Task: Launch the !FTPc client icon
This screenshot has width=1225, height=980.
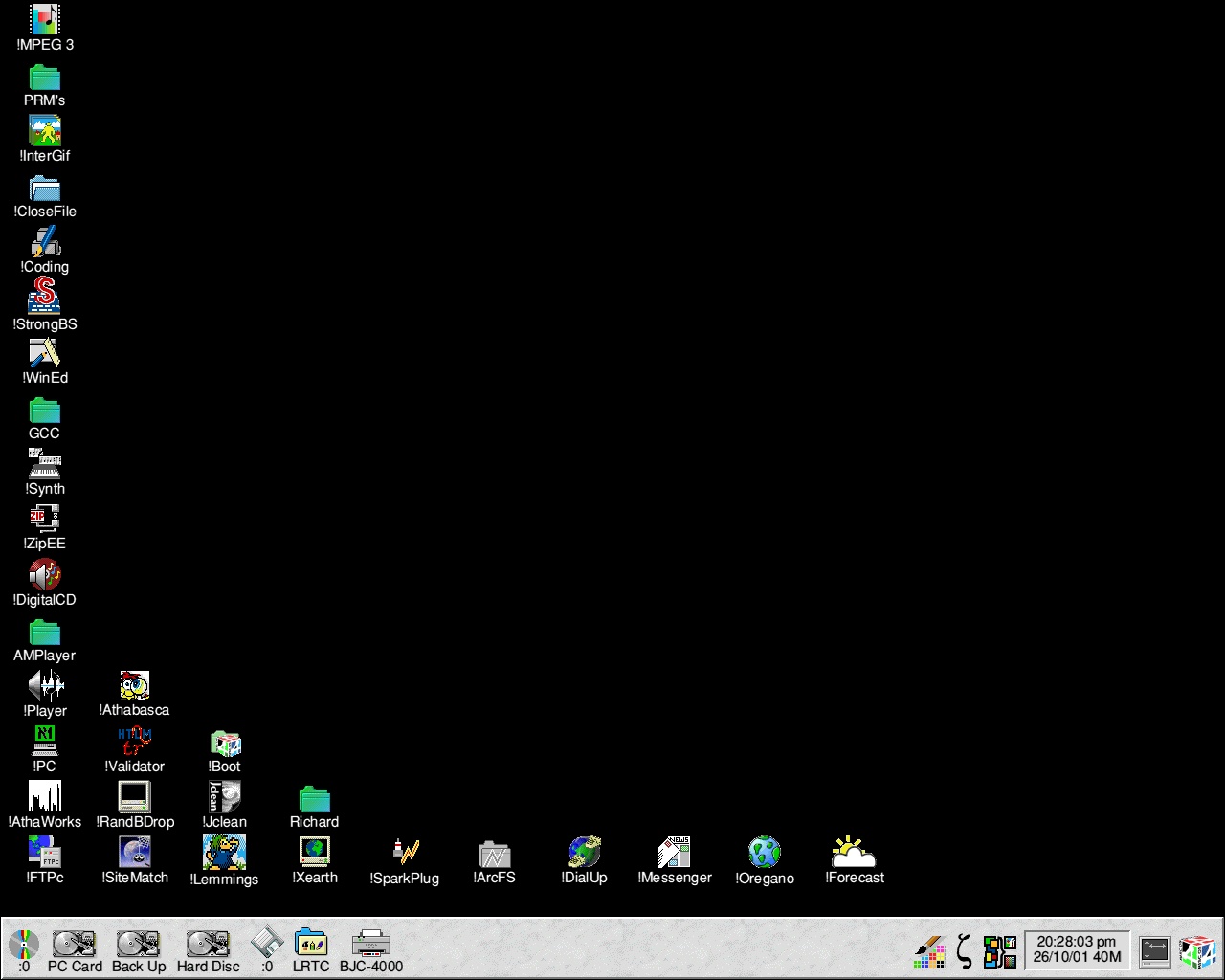Action: (45, 861)
